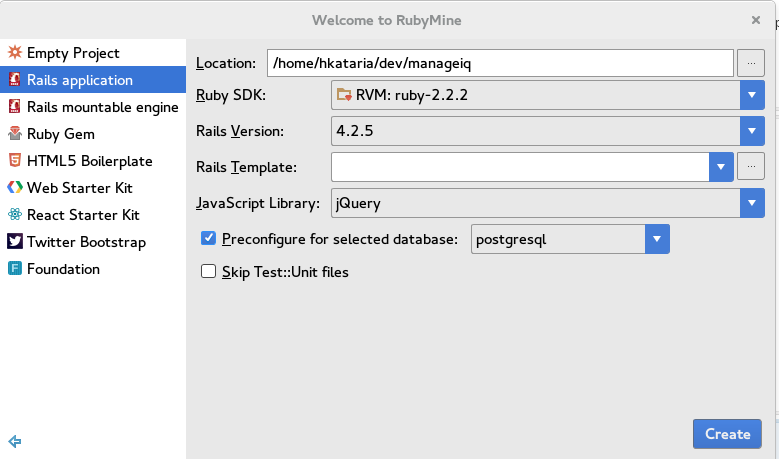Expand the JavaScript Library dropdown arrow

point(752,203)
